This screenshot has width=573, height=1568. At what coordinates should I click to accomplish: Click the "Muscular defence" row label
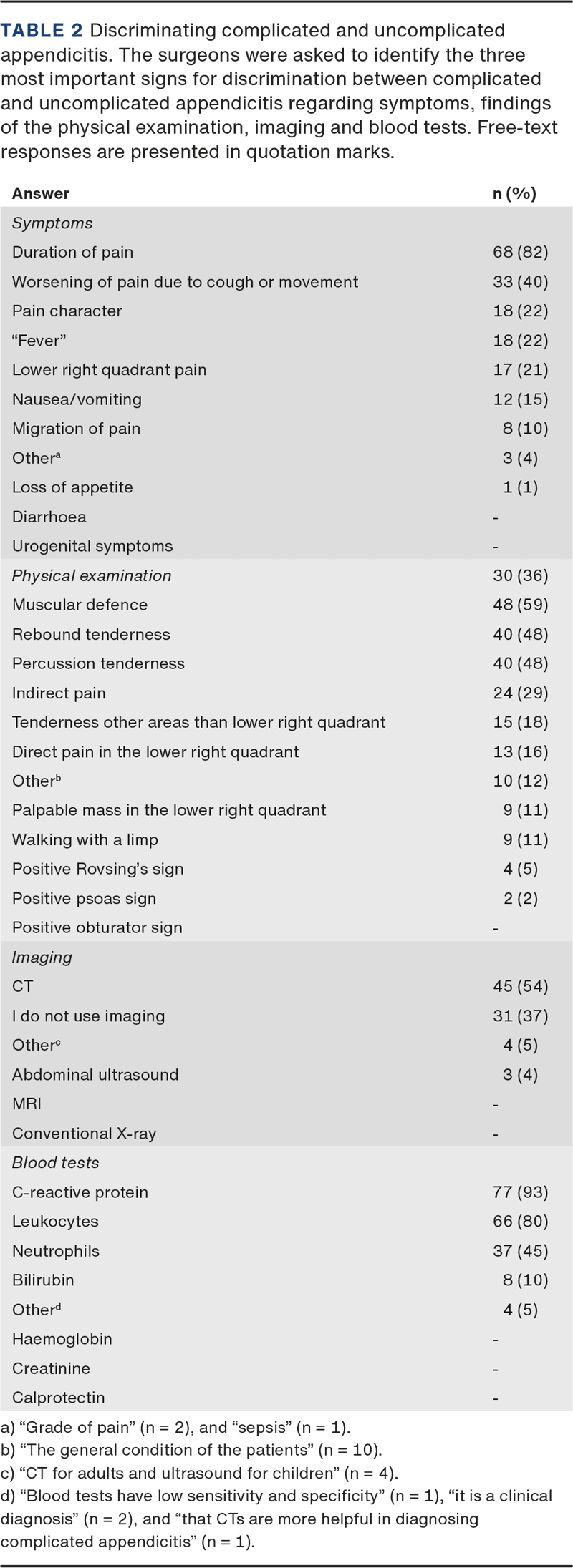(80, 605)
